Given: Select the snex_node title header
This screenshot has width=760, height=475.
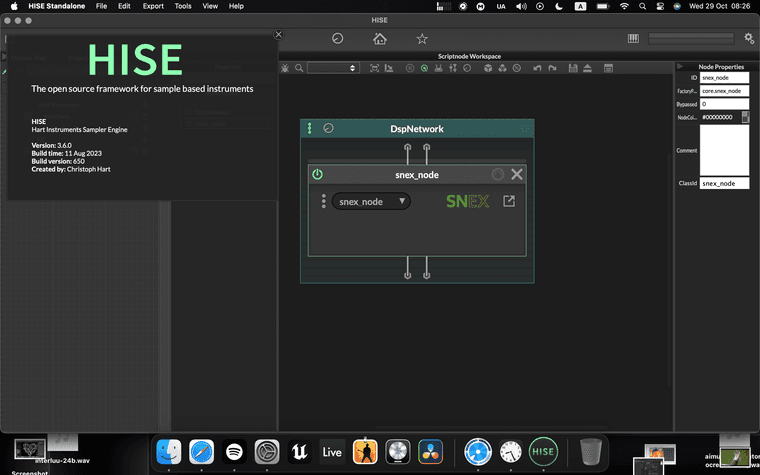Looking at the screenshot, I should tap(417, 175).
